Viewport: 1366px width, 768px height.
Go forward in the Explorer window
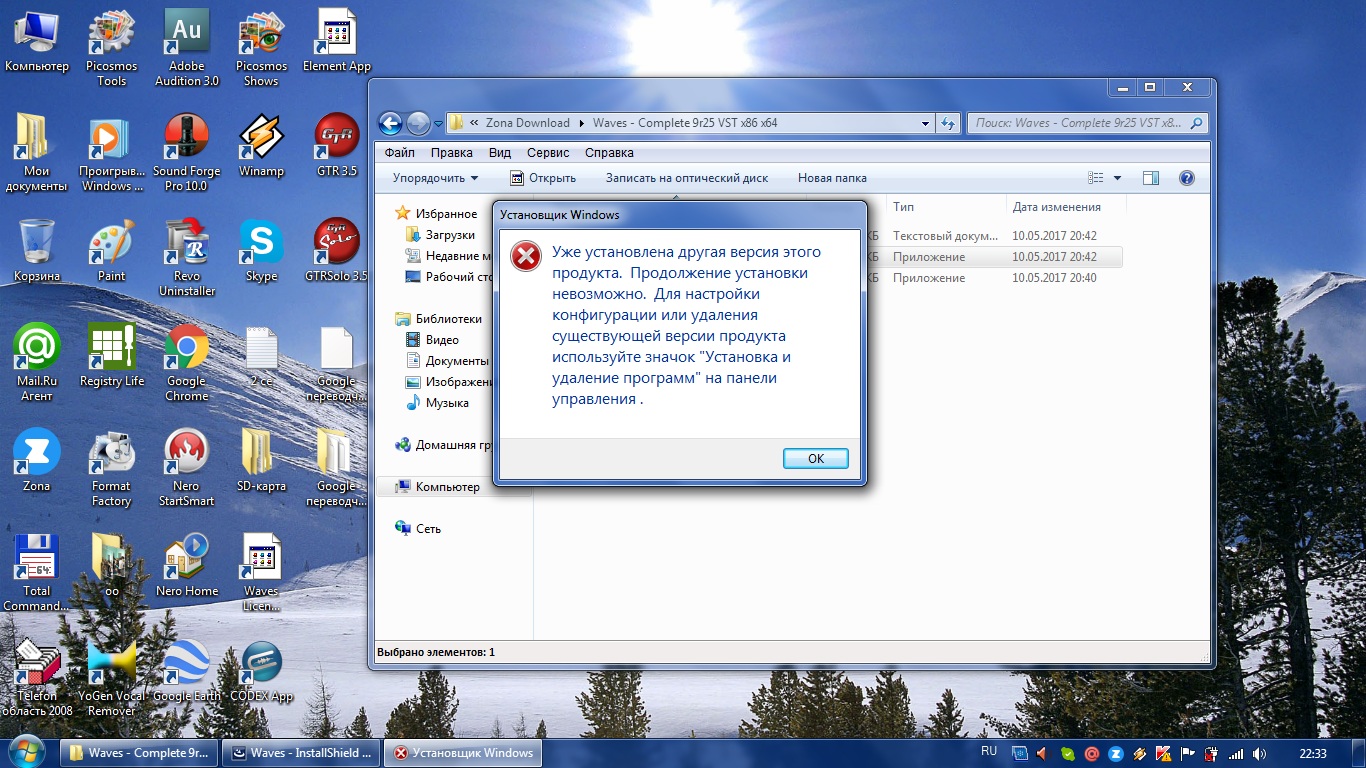coord(418,123)
